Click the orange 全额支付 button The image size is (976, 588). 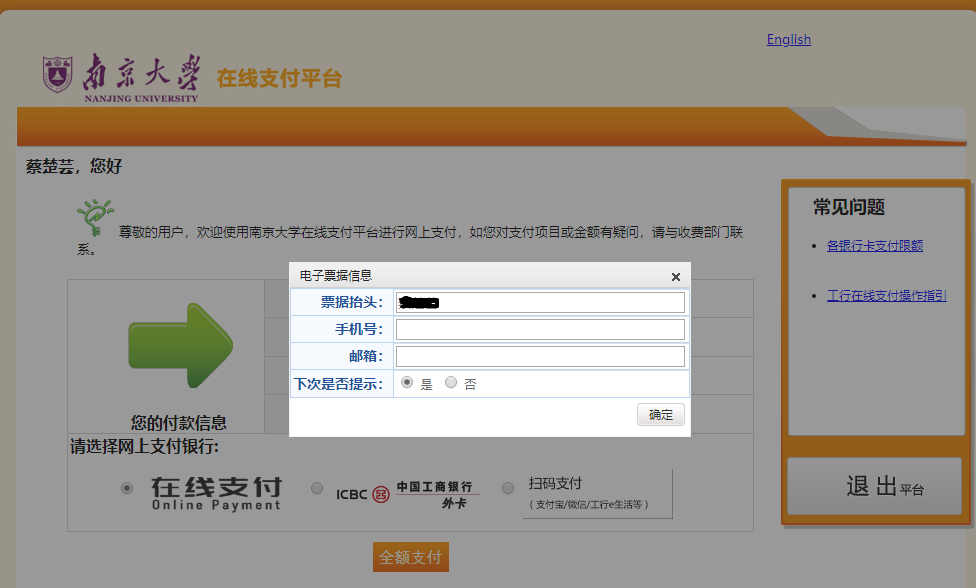[410, 557]
